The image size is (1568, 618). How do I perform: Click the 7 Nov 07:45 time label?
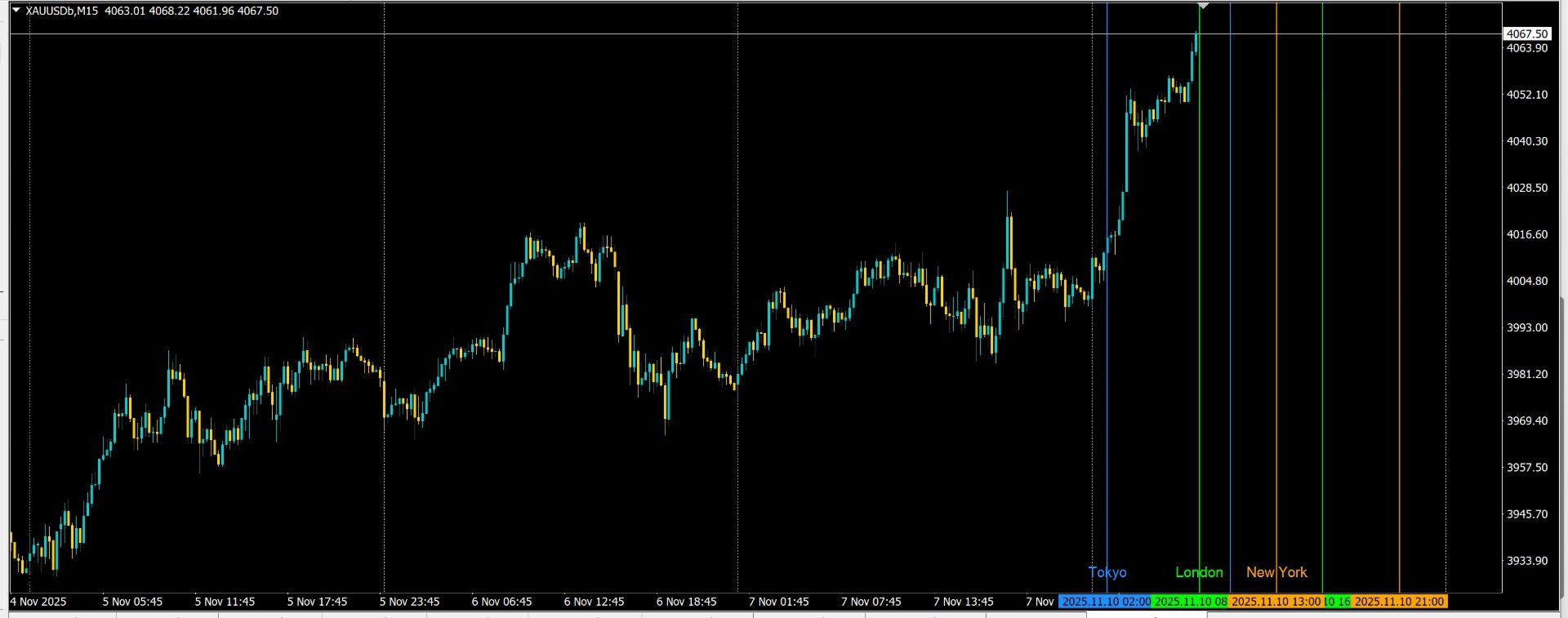(x=871, y=602)
